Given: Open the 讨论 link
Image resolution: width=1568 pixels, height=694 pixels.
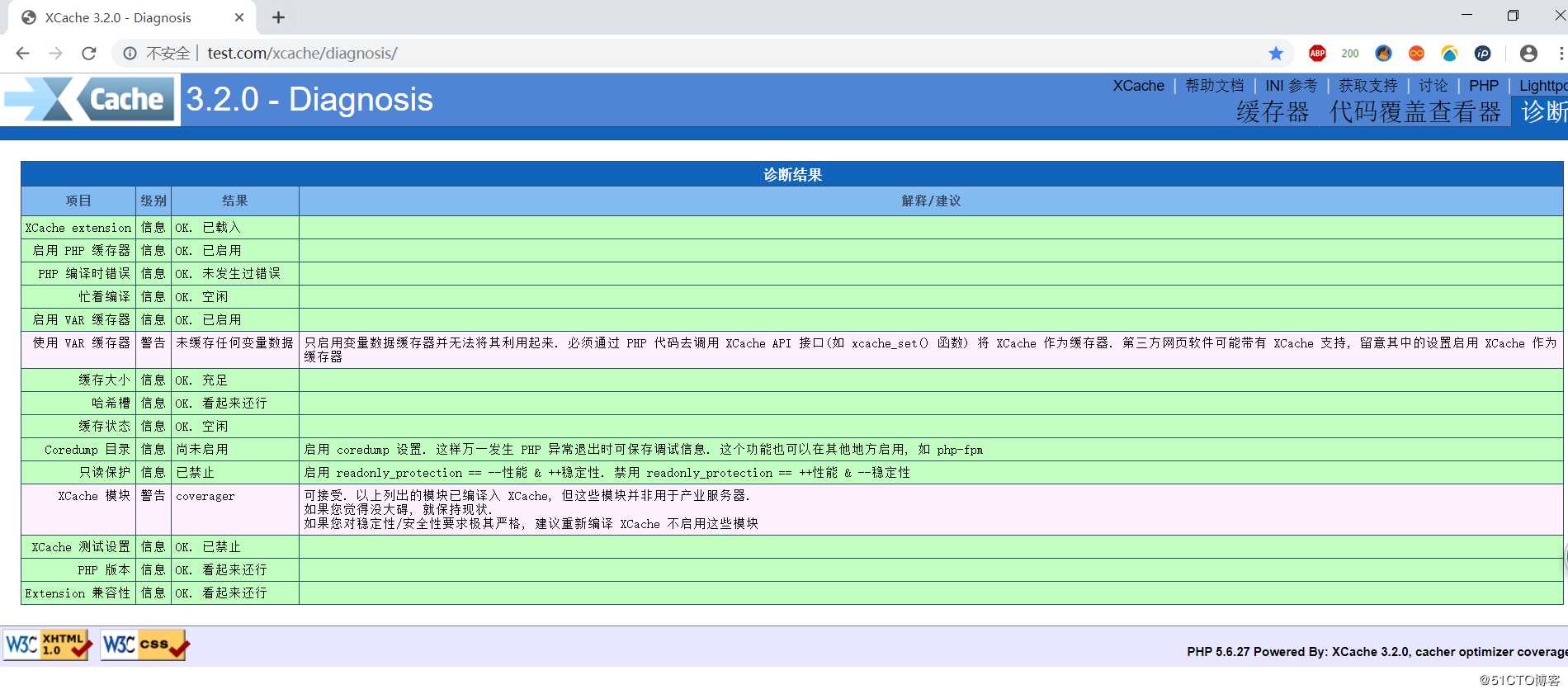Looking at the screenshot, I should coord(1433,86).
